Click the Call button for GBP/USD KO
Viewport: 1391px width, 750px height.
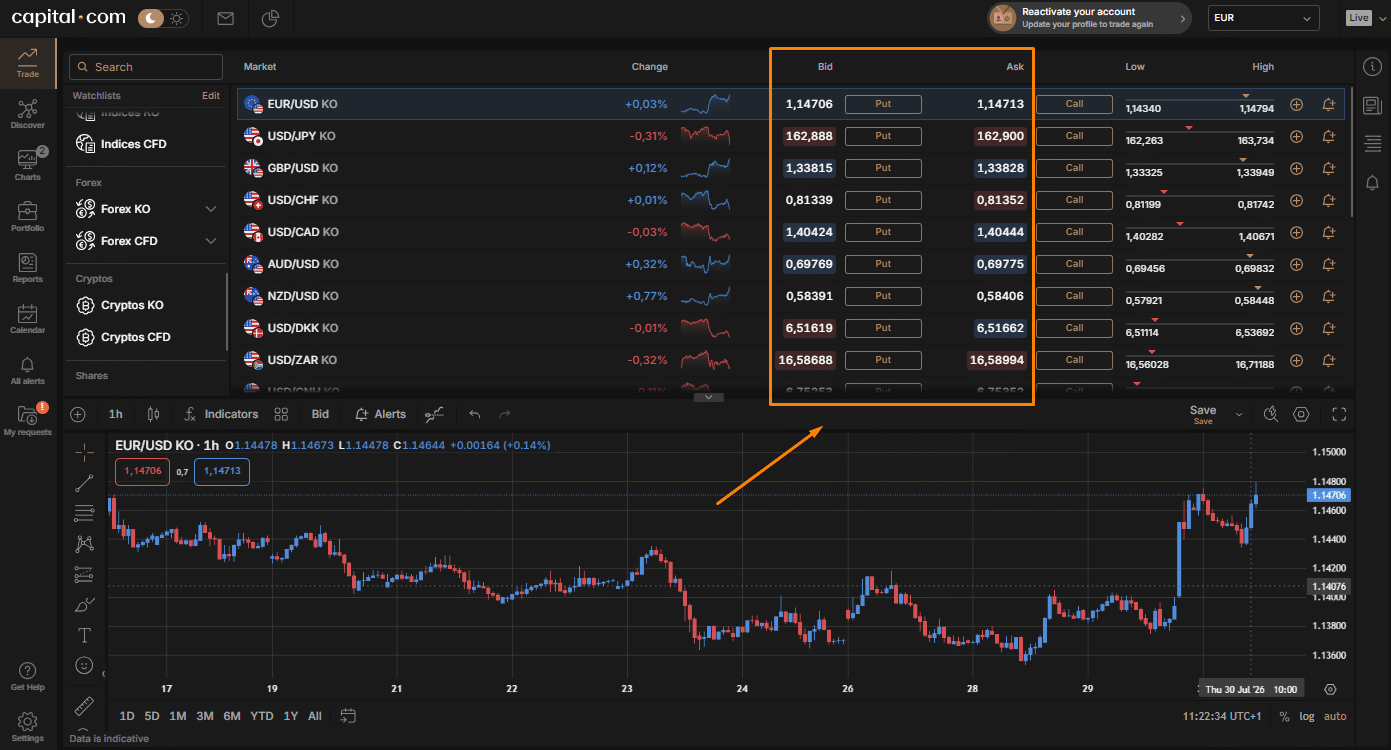pyautogui.click(x=1074, y=168)
